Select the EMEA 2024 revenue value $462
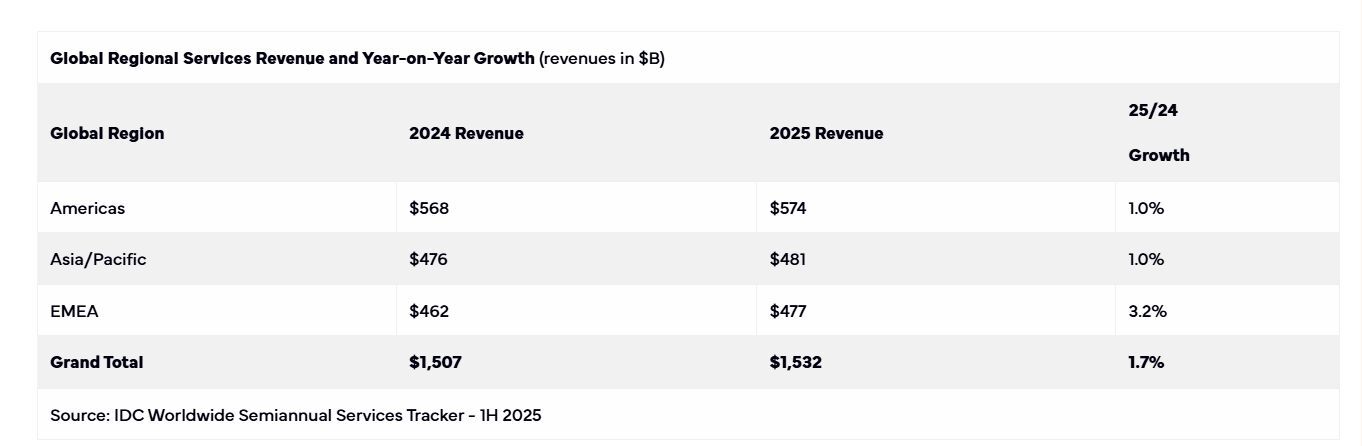This screenshot has width=1362, height=446. [x=429, y=311]
